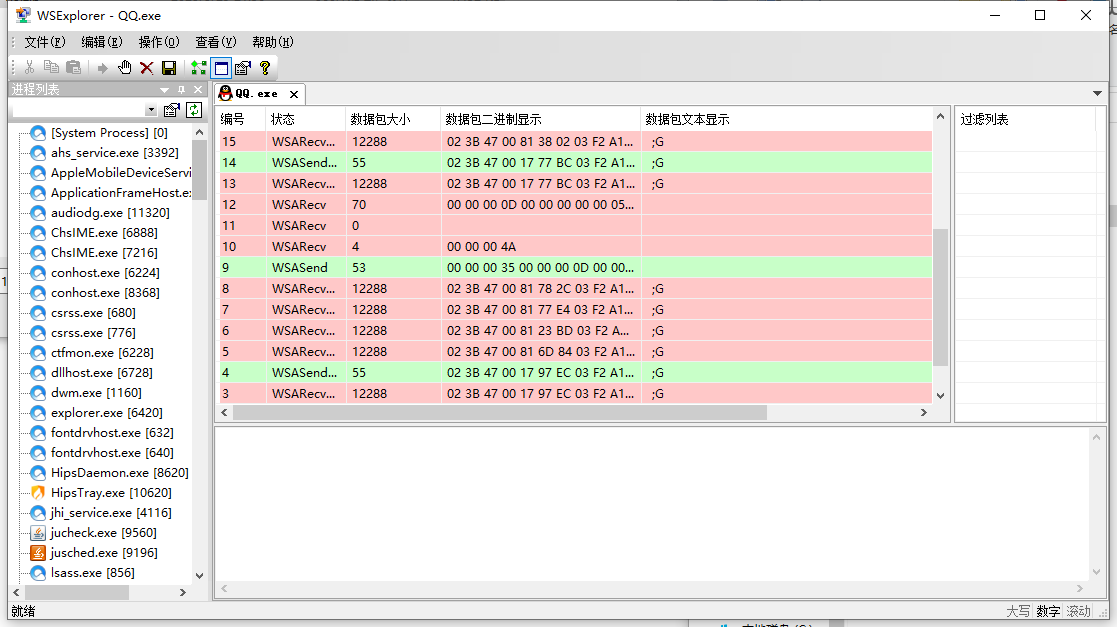This screenshot has height=627, width=1117.
Task: Sort by the 数据包大小 column header
Action: coord(393,119)
